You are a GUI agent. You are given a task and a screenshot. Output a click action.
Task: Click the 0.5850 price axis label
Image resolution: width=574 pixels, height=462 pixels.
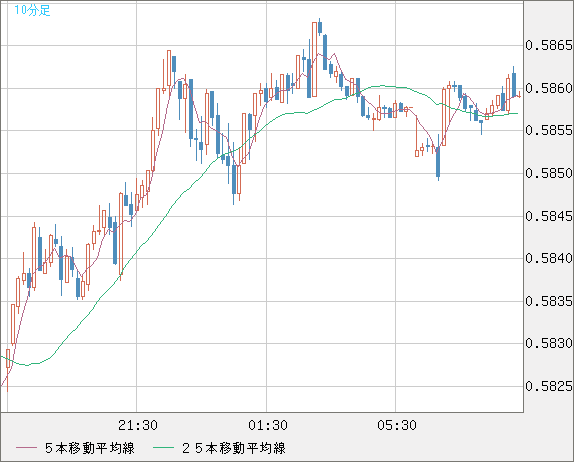549,173
